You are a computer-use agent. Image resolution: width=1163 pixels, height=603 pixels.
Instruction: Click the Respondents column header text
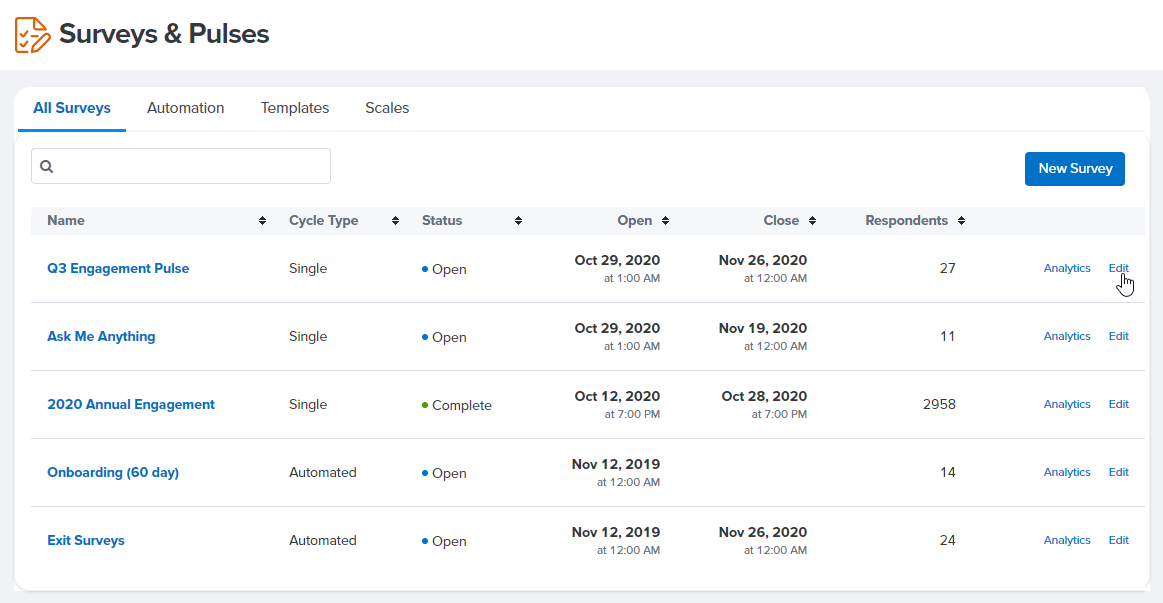tap(906, 220)
